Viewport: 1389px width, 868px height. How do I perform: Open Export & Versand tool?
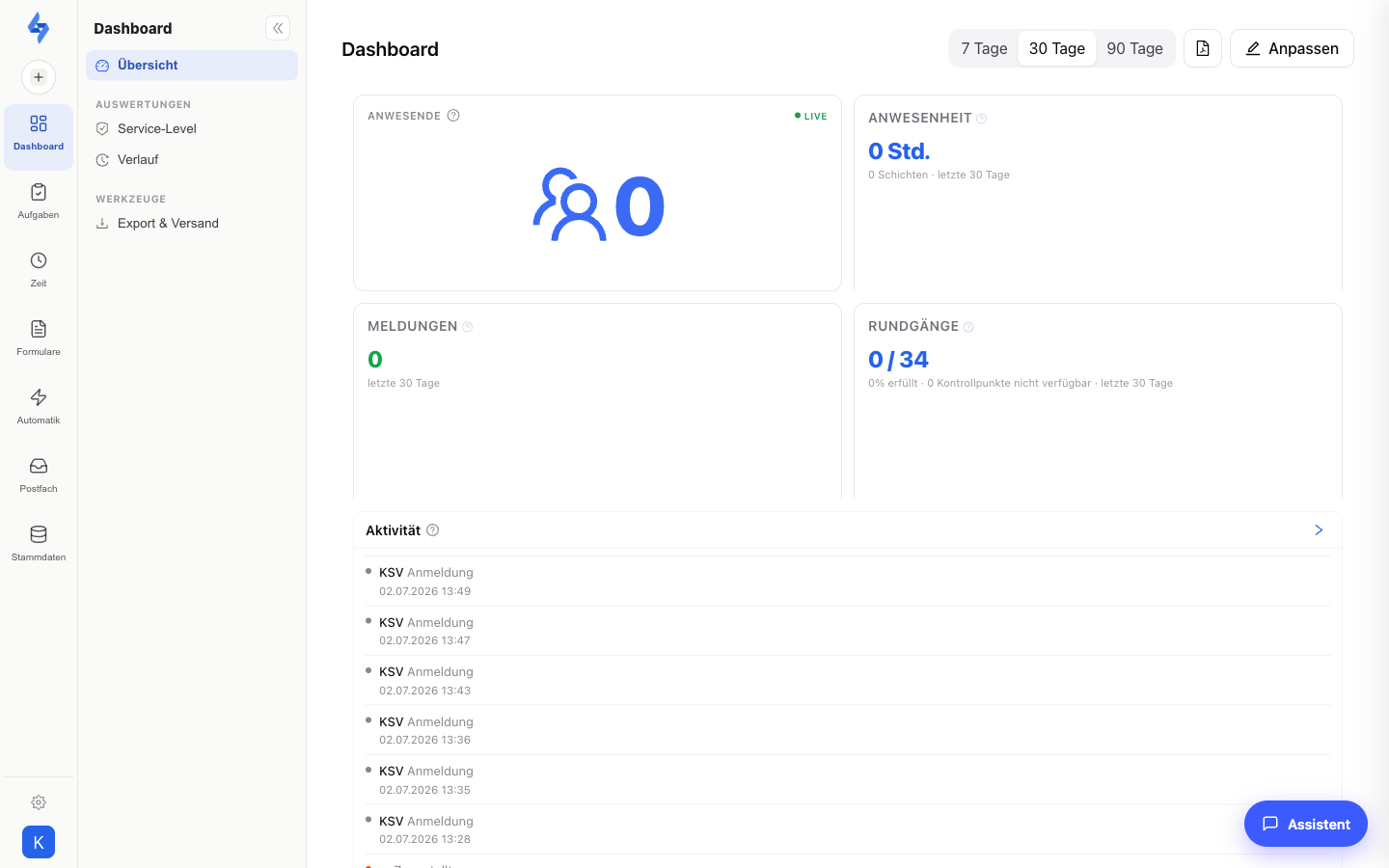click(x=192, y=223)
